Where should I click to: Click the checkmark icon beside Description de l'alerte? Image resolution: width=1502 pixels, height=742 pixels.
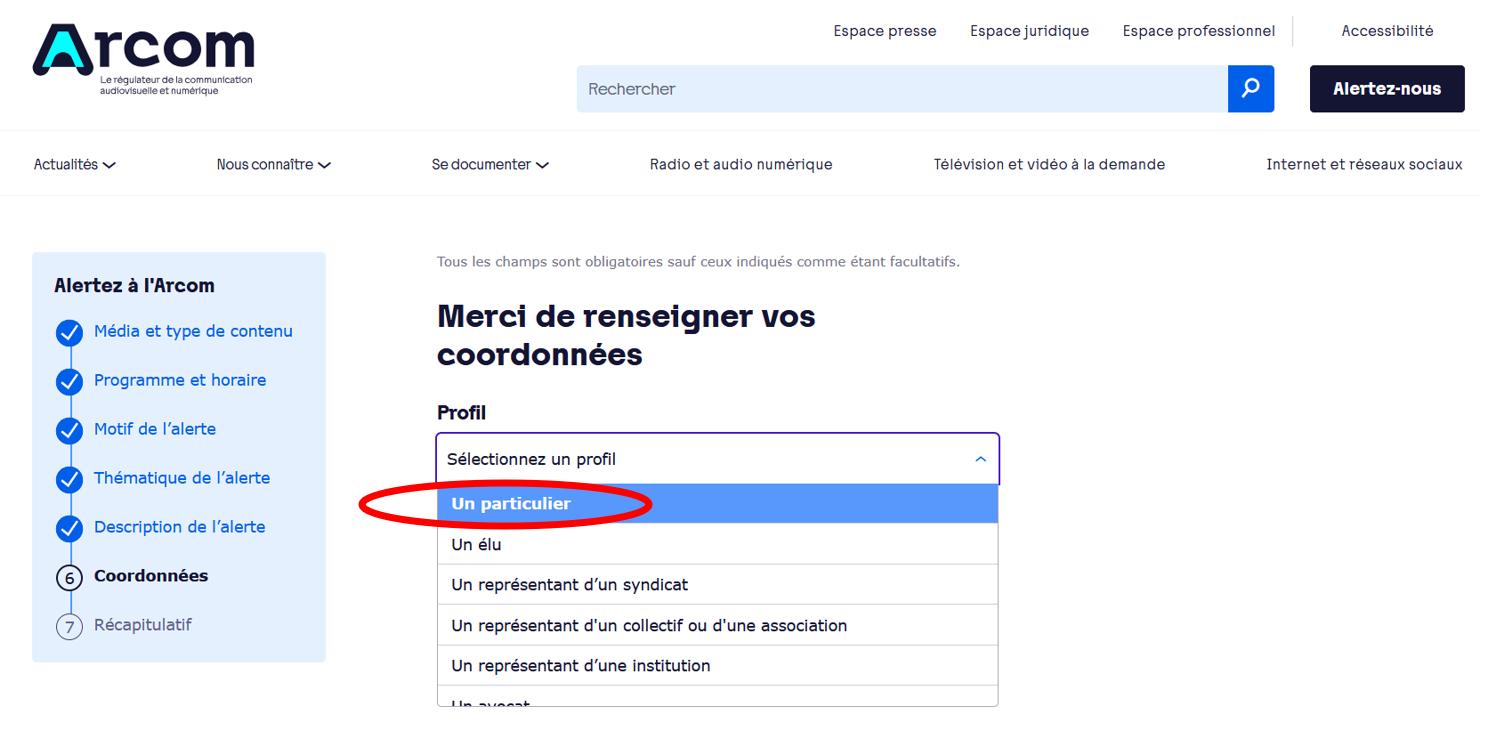pos(69,528)
